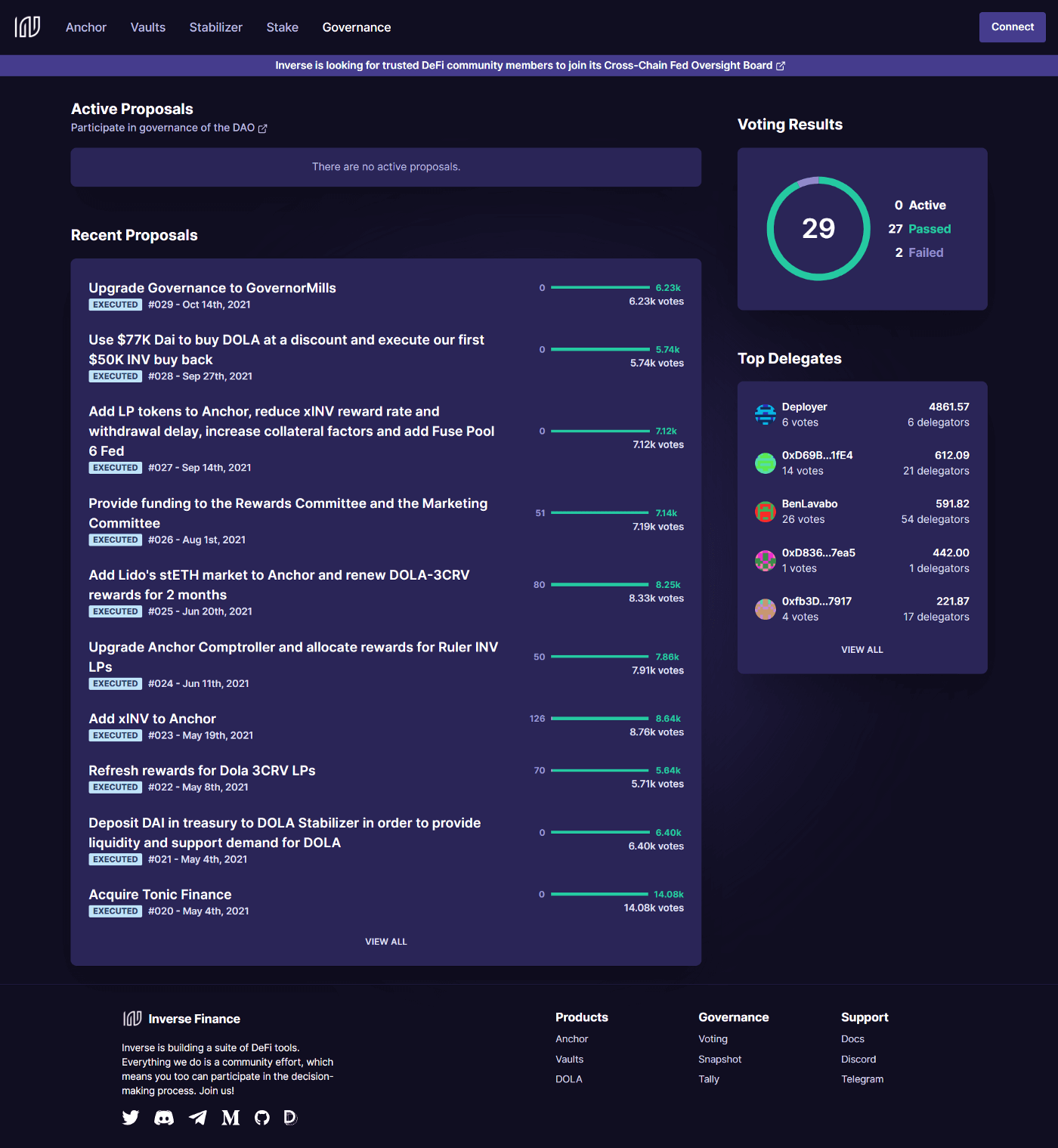Click the 29 proposals donut chart
Screen dimensions: 1058x1148
coord(818,228)
